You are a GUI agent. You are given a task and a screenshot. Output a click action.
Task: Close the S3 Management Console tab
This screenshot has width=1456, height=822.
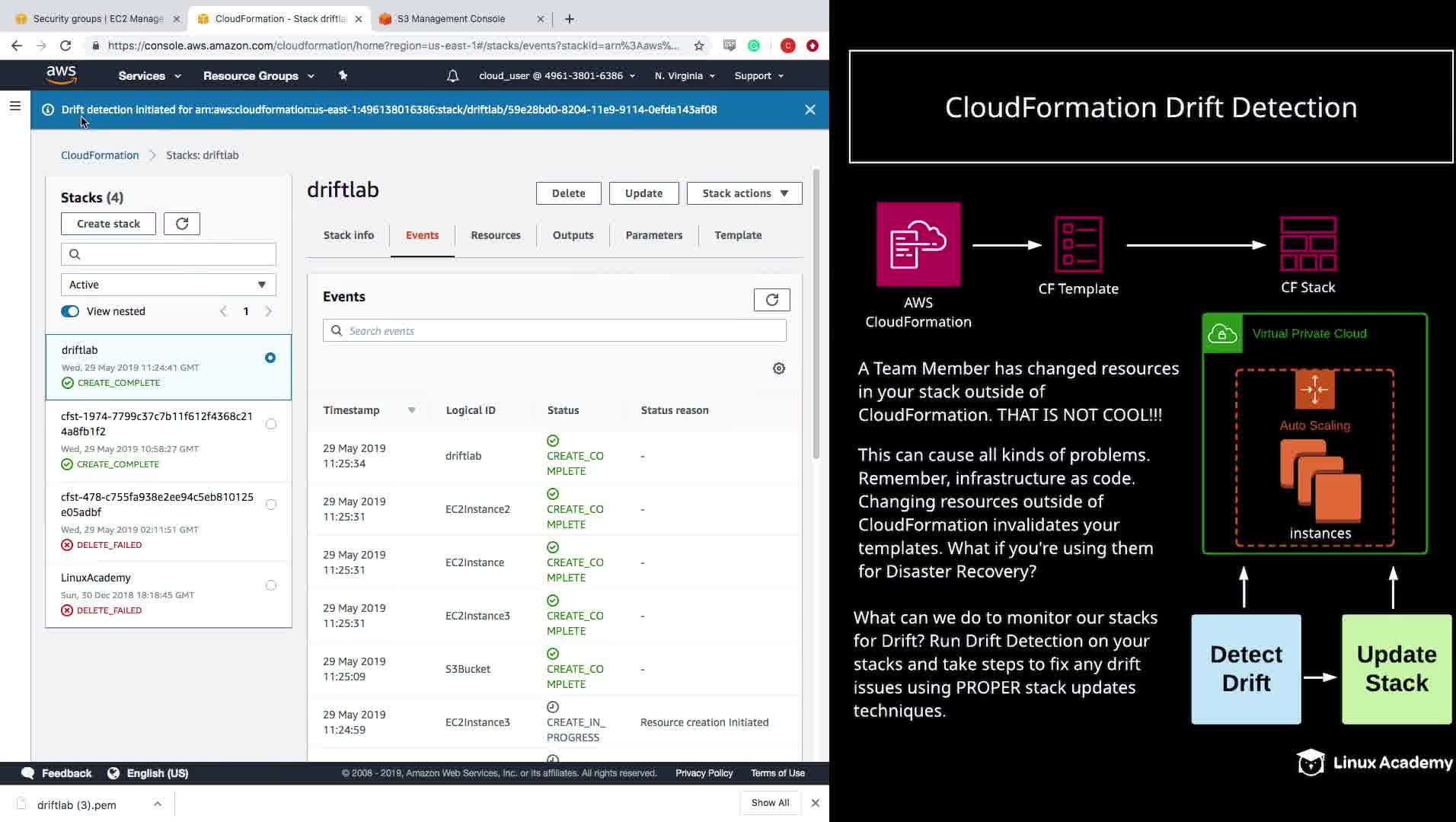pos(541,19)
